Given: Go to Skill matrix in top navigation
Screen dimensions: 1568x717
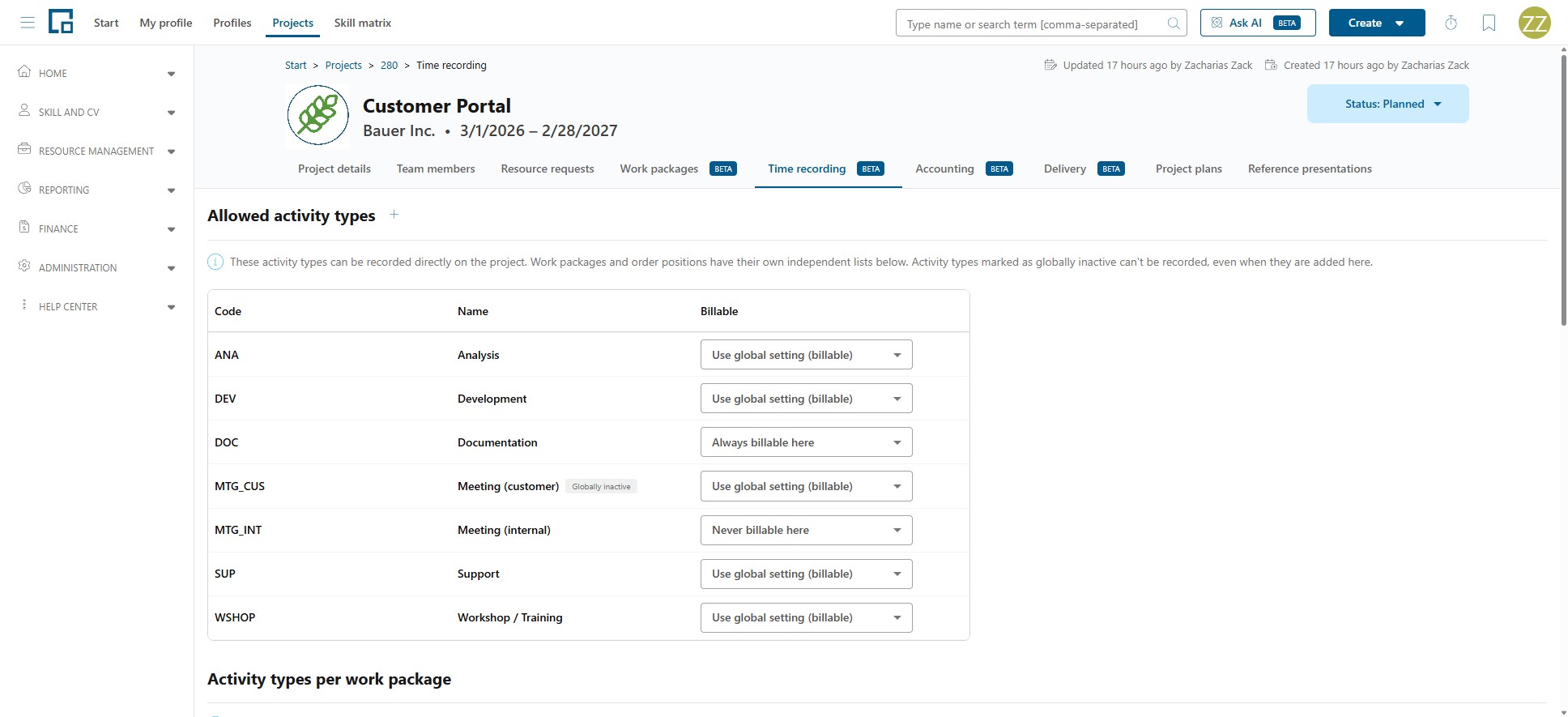Looking at the screenshot, I should 363,23.
